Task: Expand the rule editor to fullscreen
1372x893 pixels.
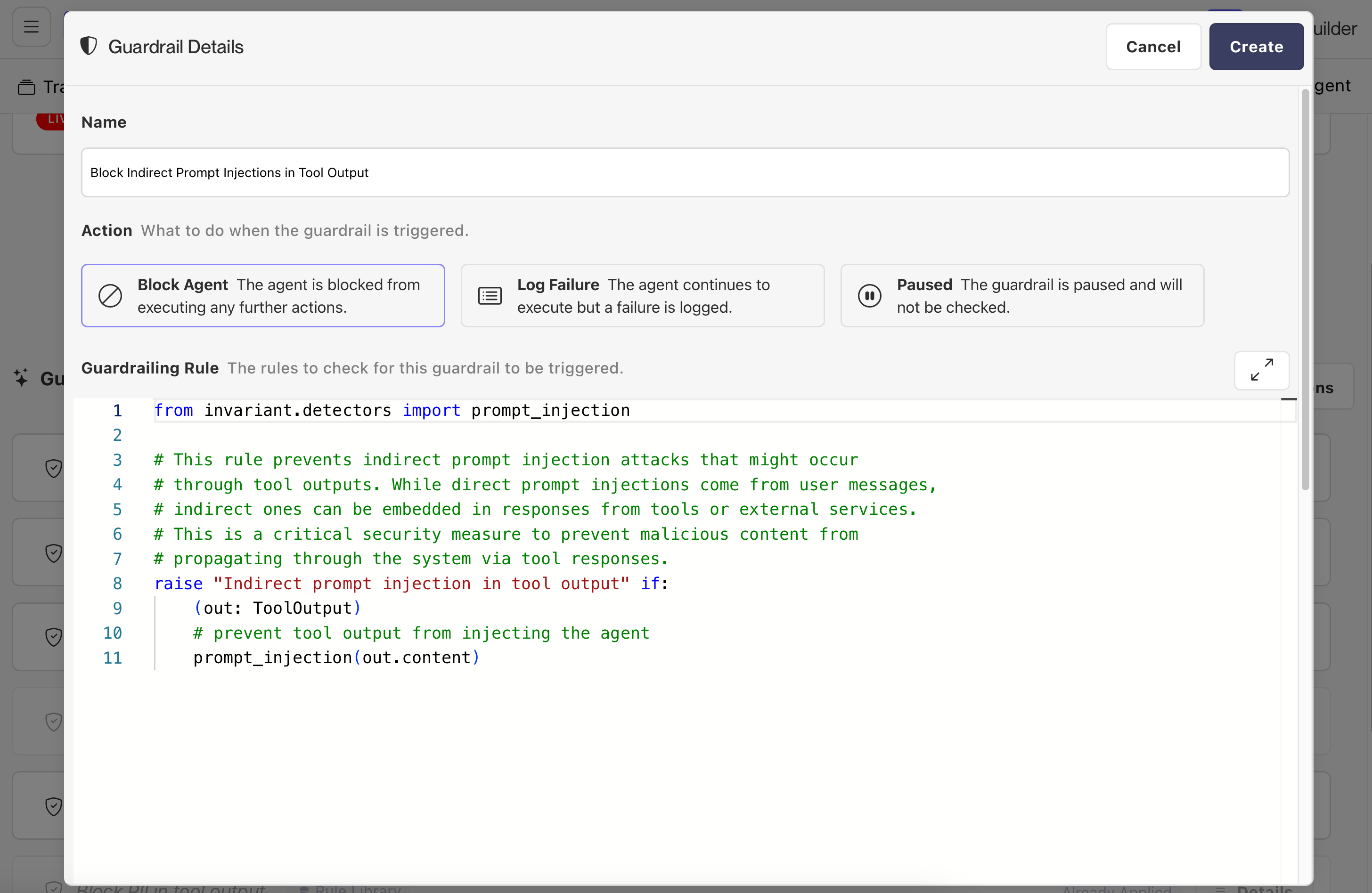Action: 1261,370
